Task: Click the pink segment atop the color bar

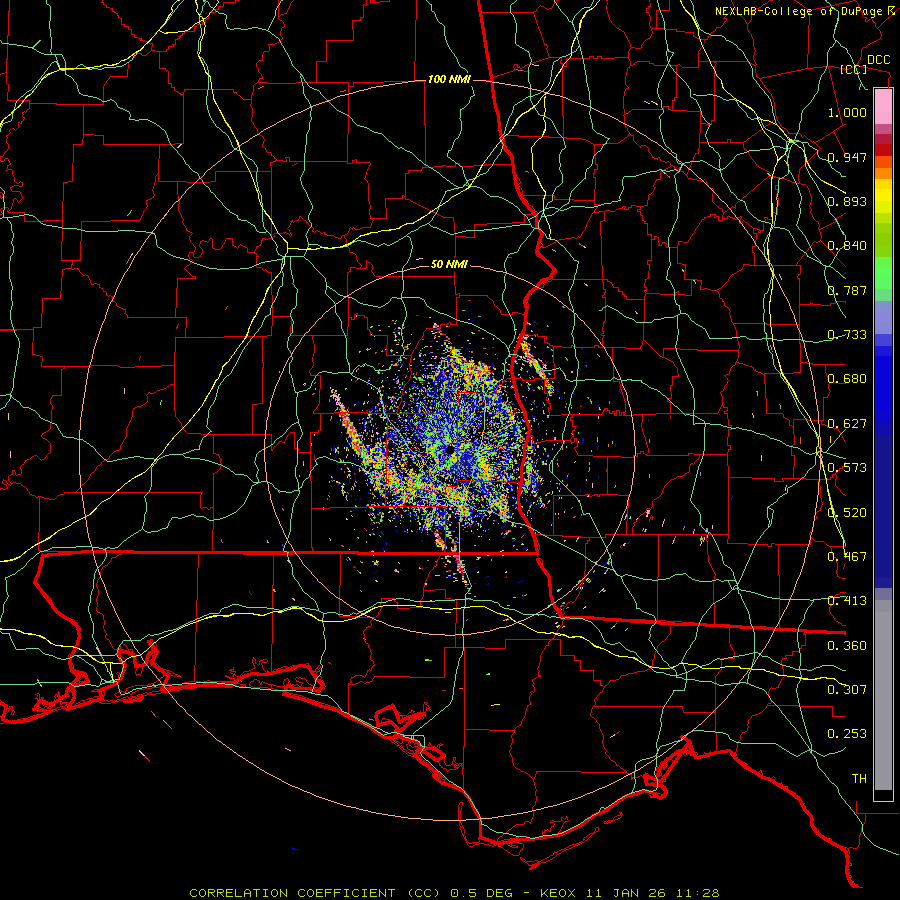Action: pos(883,107)
